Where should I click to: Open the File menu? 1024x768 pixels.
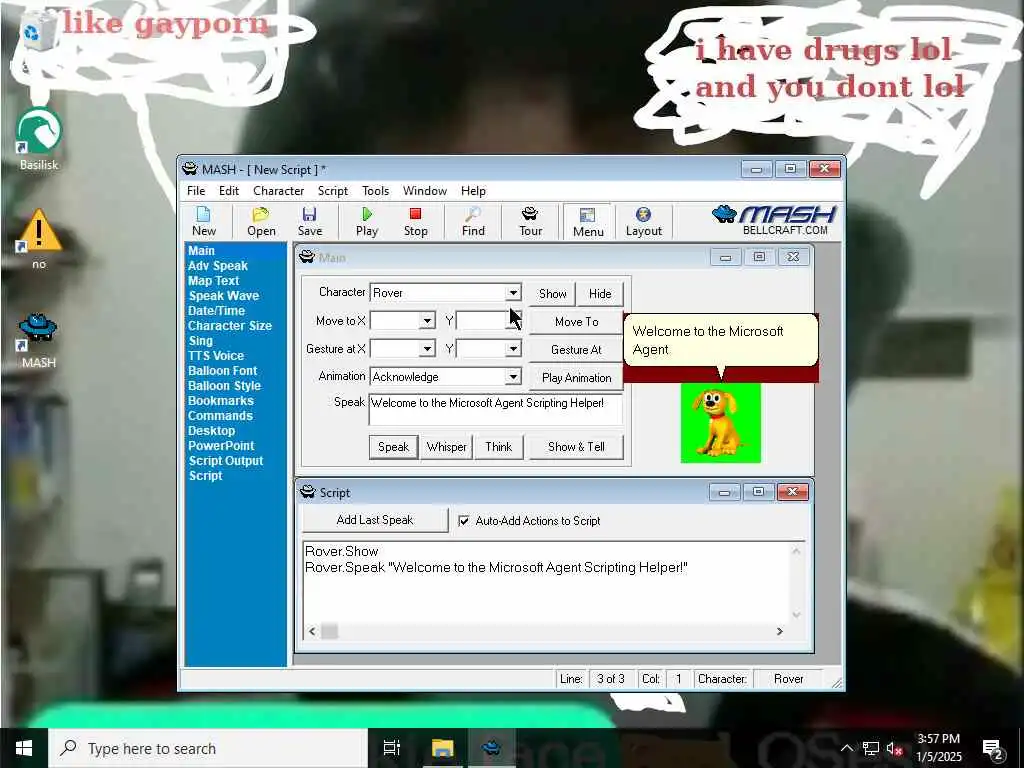tap(196, 191)
